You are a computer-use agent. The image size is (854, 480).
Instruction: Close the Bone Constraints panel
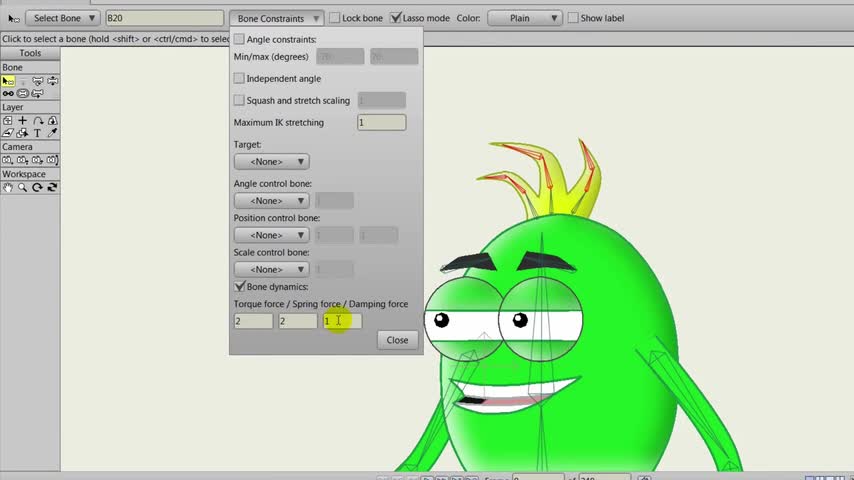(397, 340)
